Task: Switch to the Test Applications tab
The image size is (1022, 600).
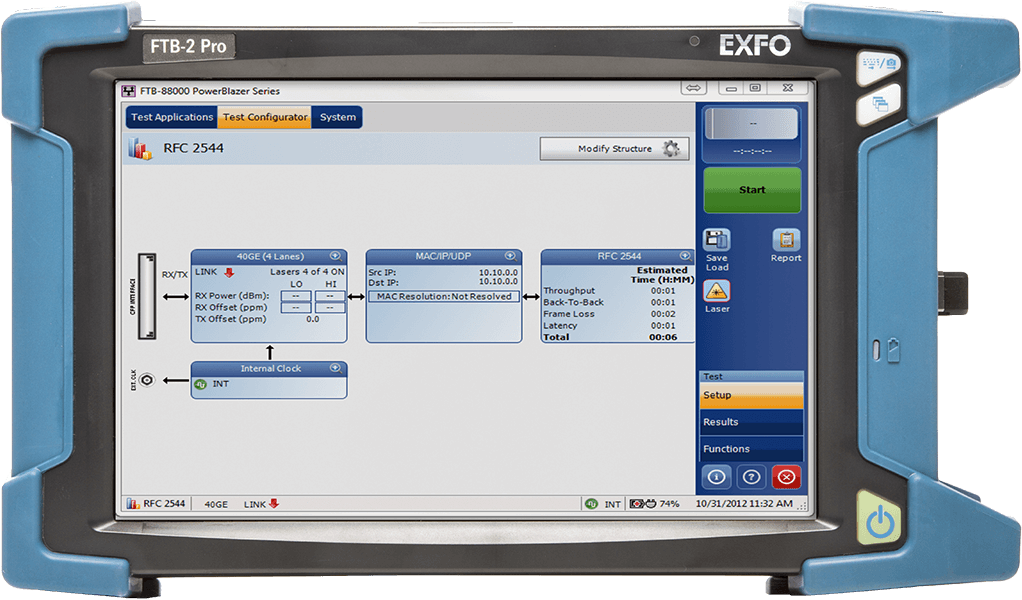Action: (172, 117)
